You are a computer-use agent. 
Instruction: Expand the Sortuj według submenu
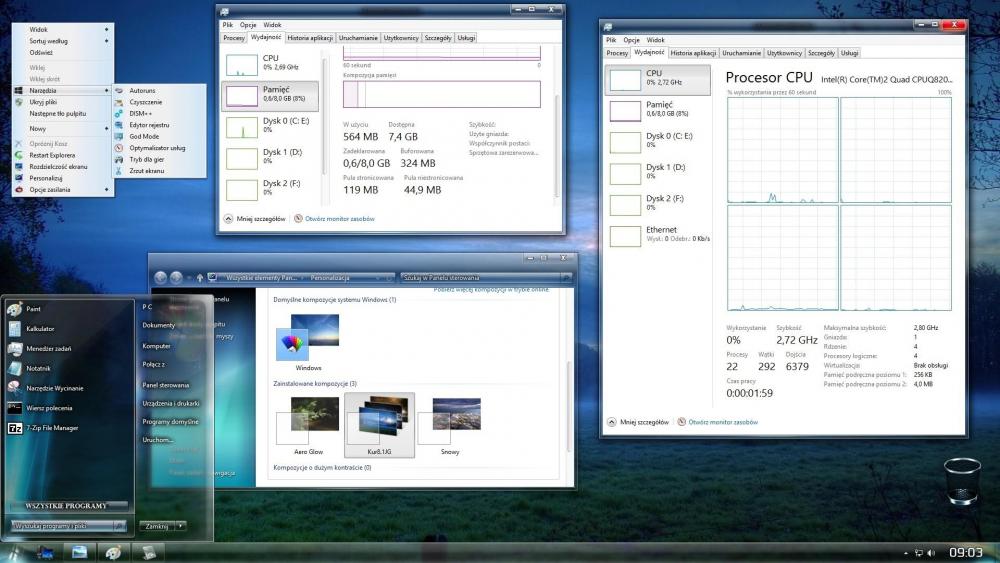(48, 41)
